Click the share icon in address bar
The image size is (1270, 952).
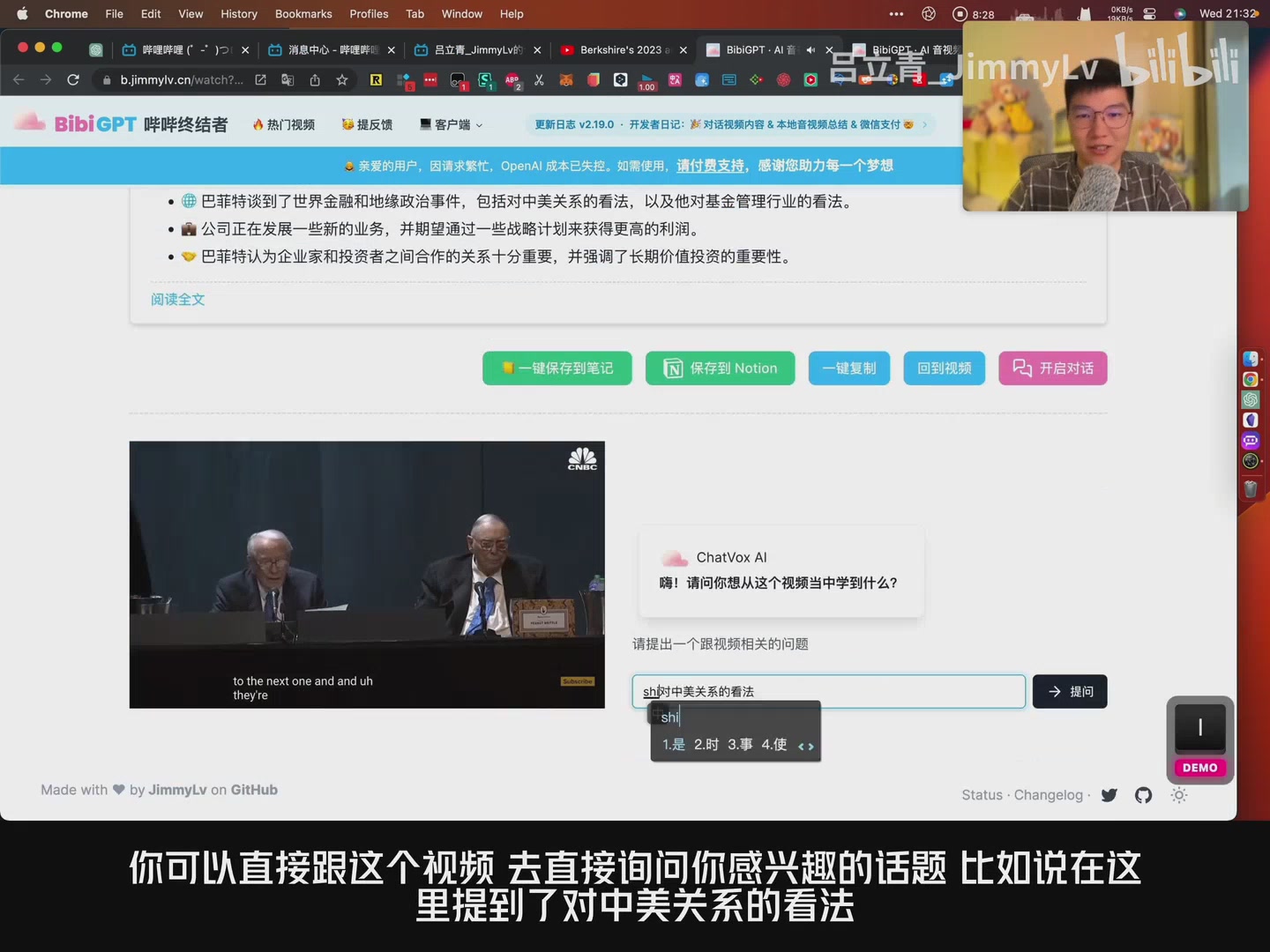point(315,80)
